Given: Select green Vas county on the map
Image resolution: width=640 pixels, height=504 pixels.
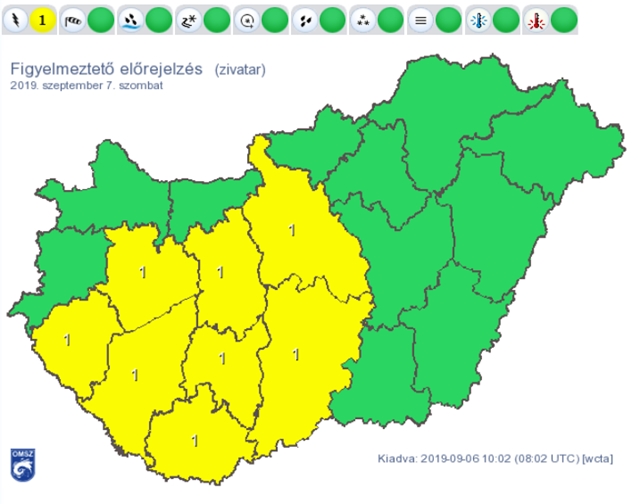Looking at the screenshot, I should coord(67,267).
